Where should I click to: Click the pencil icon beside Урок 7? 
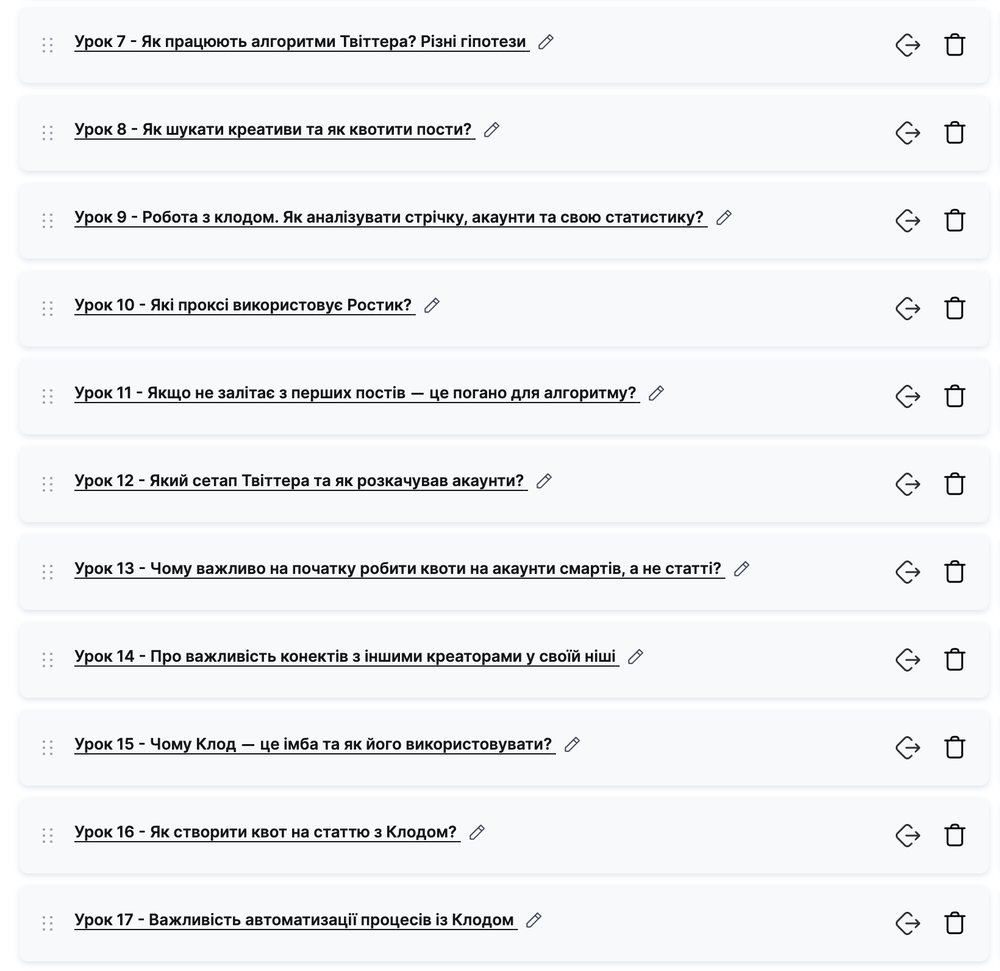pyautogui.click(x=545, y=42)
